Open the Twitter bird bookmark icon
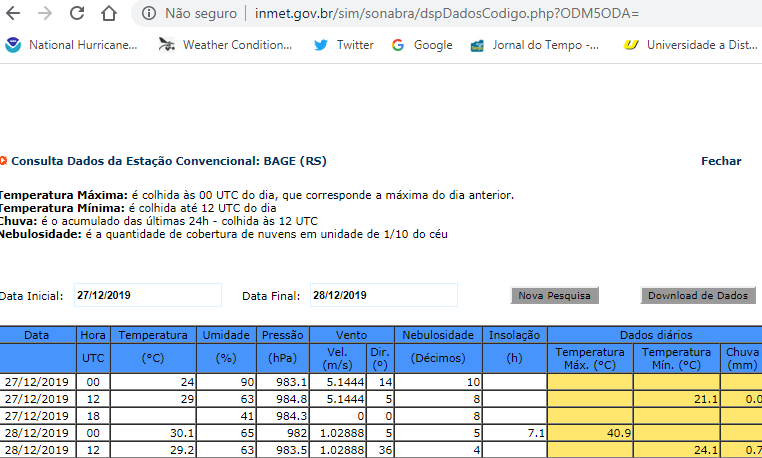This screenshot has height=458, width=762. [x=321, y=45]
